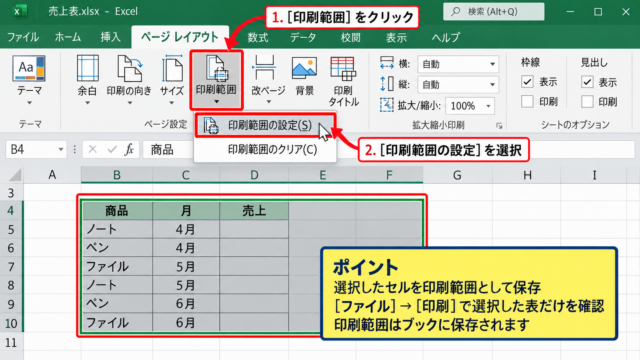Select column G header
The width and height of the screenshot is (640, 360).
(457, 175)
